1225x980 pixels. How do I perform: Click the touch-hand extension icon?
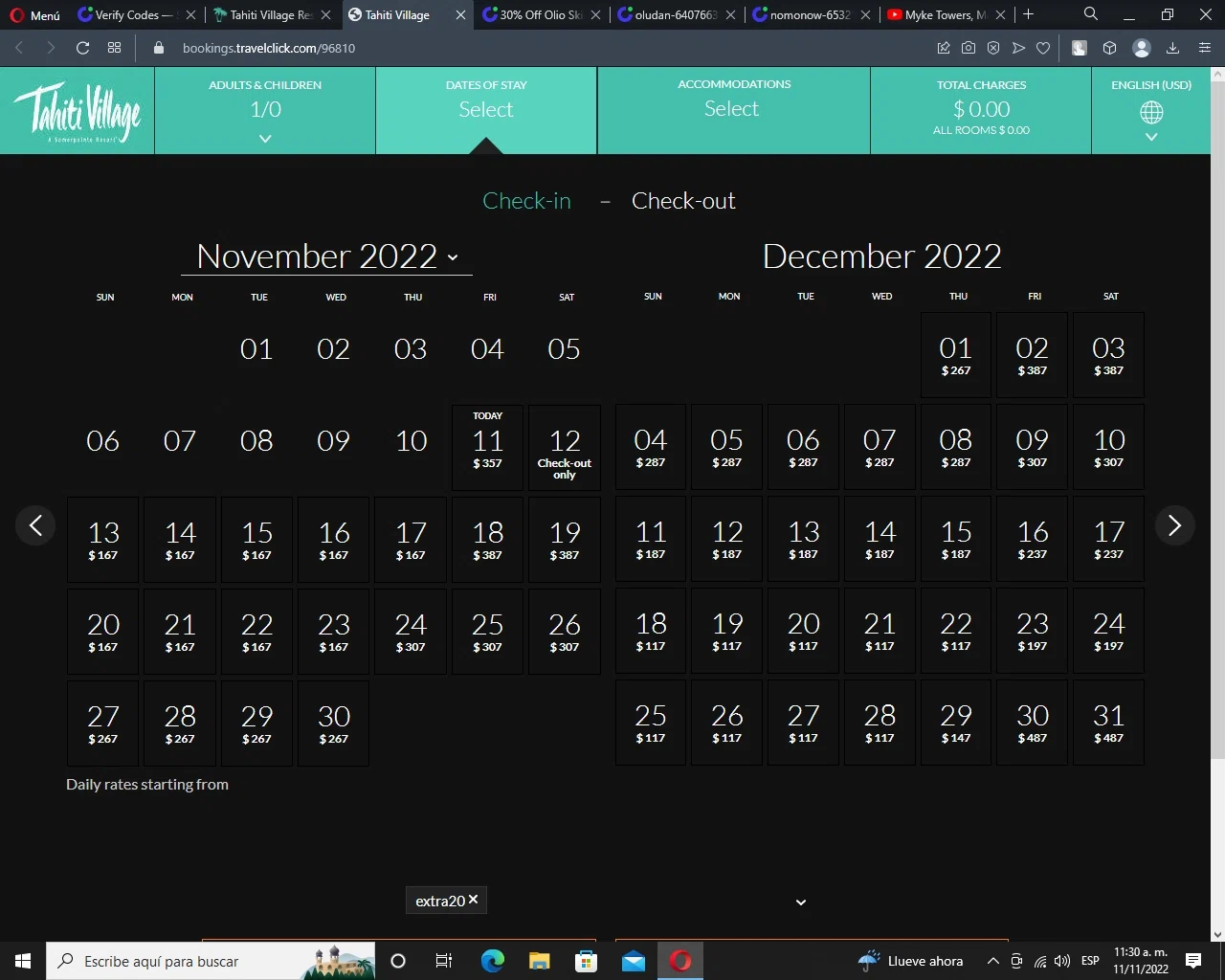[x=1080, y=48]
